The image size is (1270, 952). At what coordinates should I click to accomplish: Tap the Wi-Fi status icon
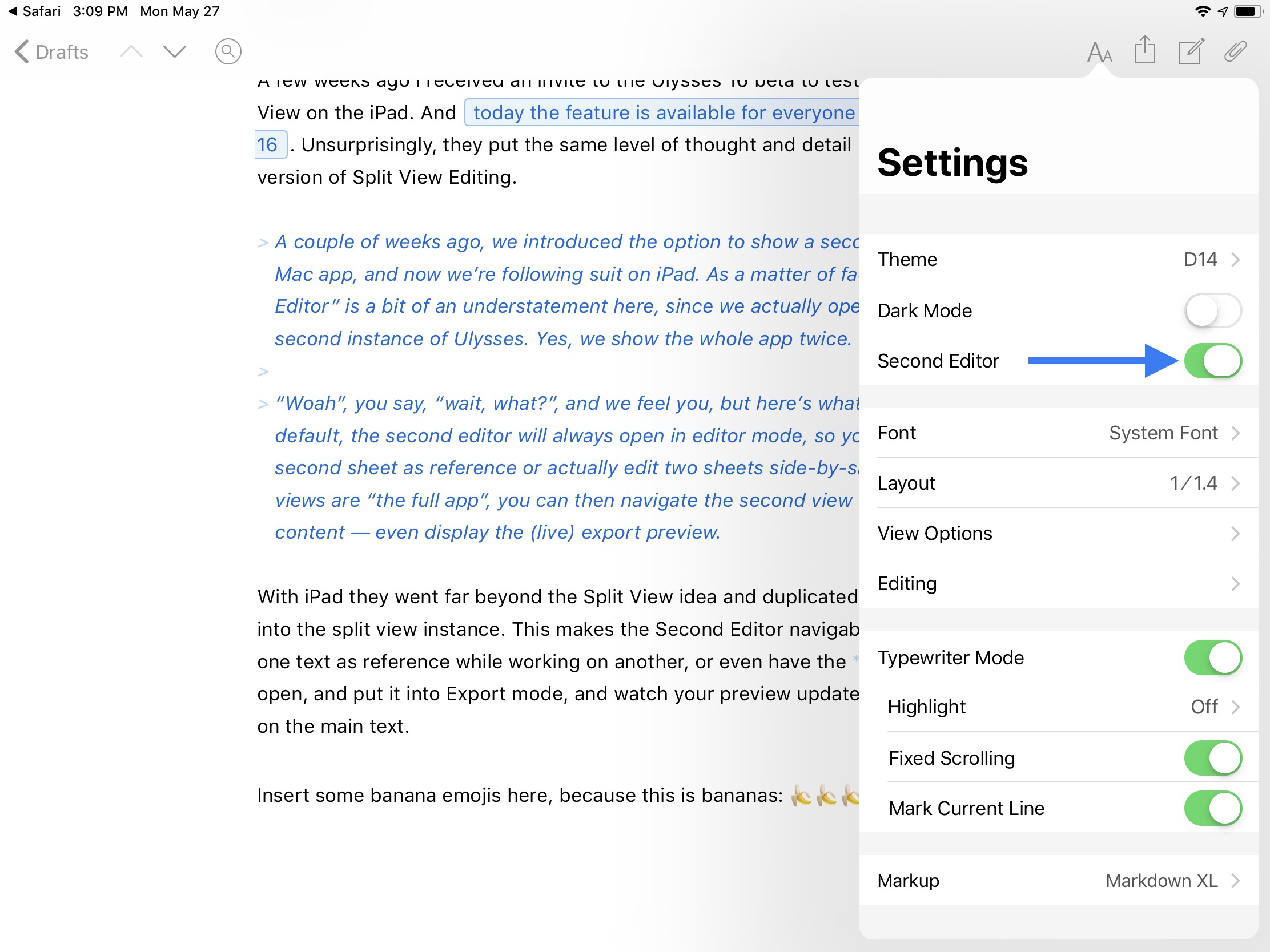1202,11
